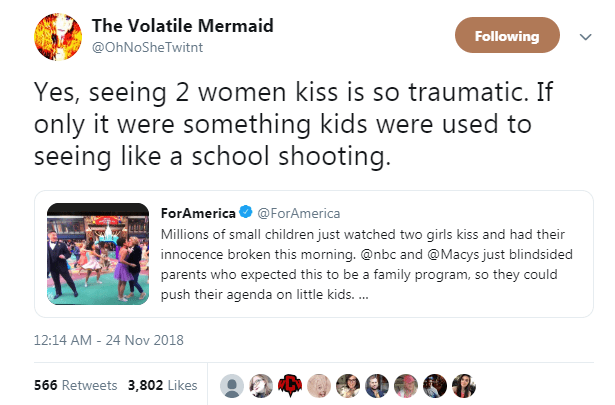View the 3,802 Likes list
The width and height of the screenshot is (615, 405).
[160, 384]
